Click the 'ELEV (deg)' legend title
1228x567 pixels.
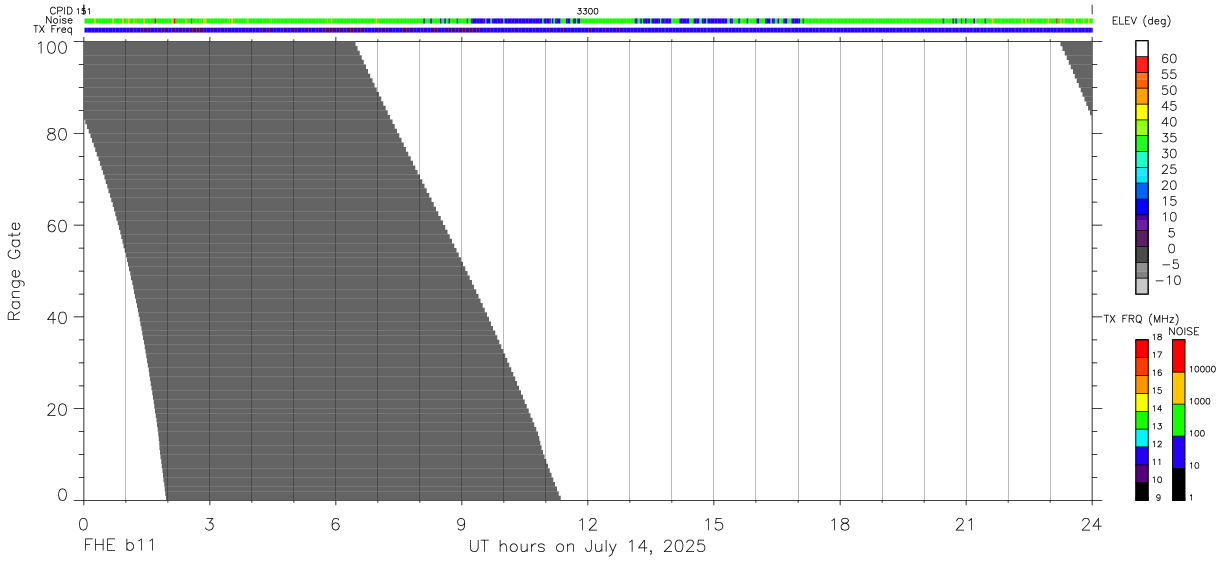click(1142, 21)
